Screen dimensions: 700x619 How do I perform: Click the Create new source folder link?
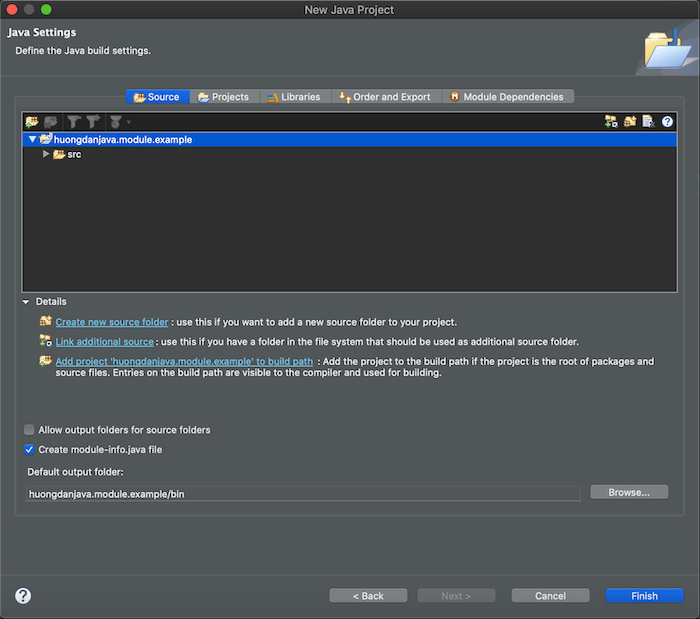(112, 322)
